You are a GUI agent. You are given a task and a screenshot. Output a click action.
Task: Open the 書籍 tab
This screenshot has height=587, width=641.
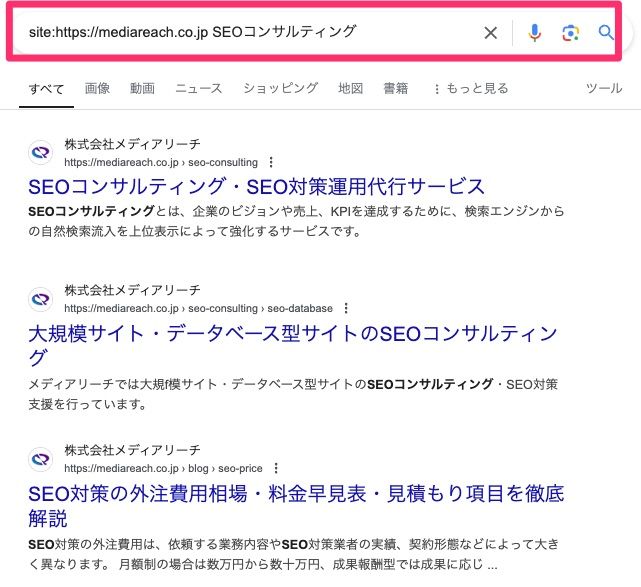click(x=395, y=88)
